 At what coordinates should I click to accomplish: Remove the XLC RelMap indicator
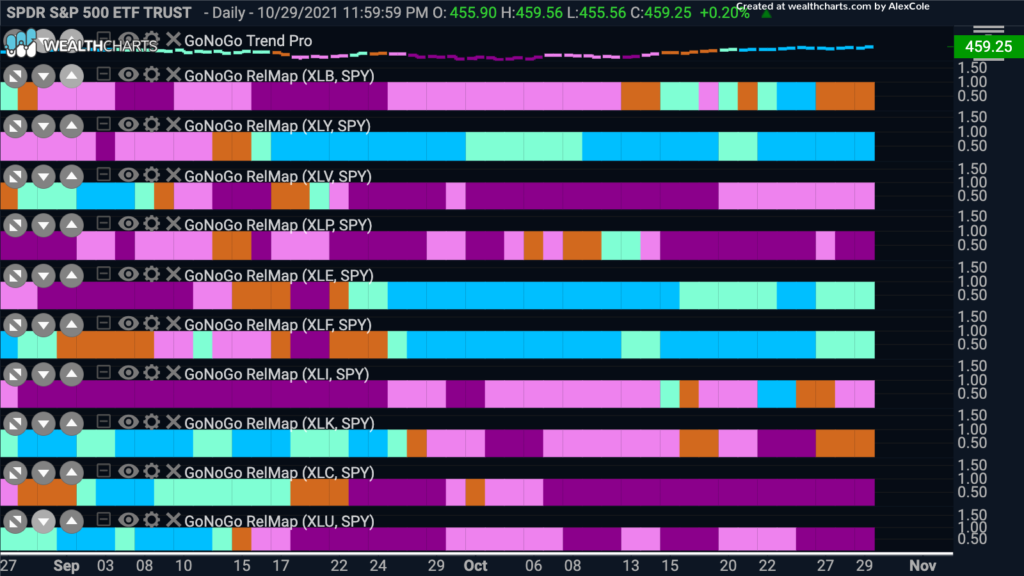coord(173,472)
